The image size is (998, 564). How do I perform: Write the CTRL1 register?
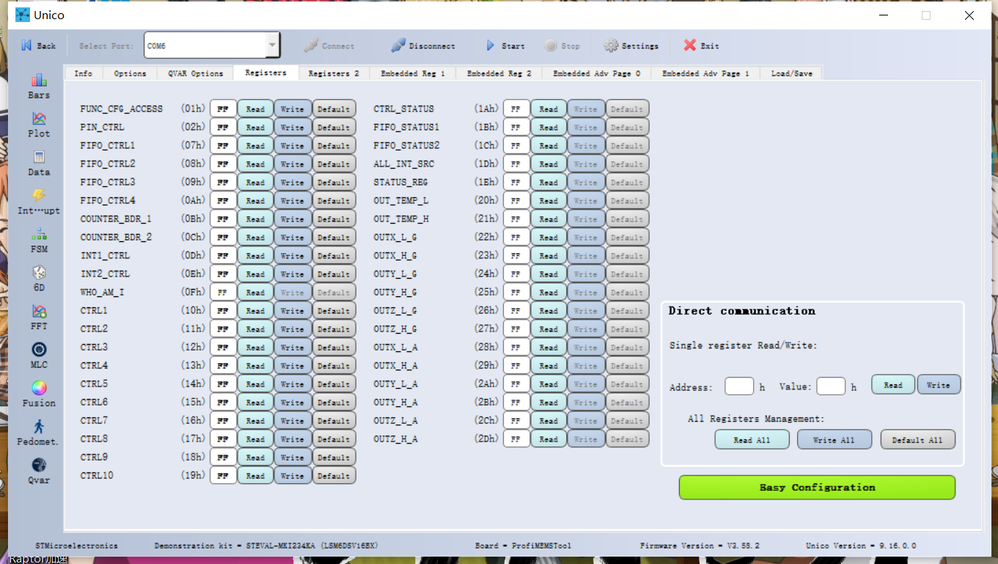pos(293,311)
